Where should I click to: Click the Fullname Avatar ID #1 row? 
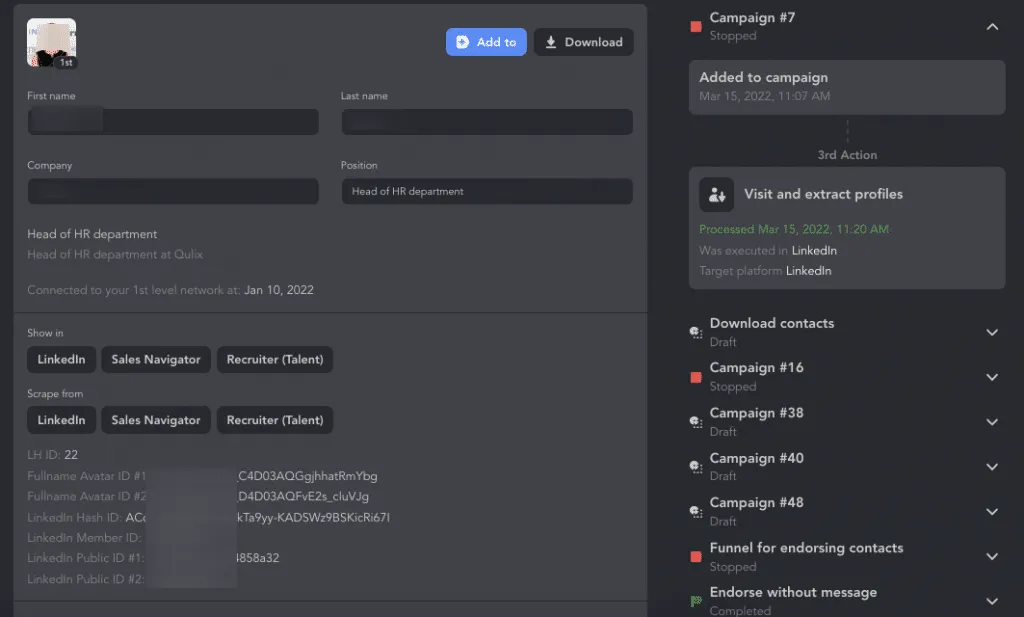(202, 476)
